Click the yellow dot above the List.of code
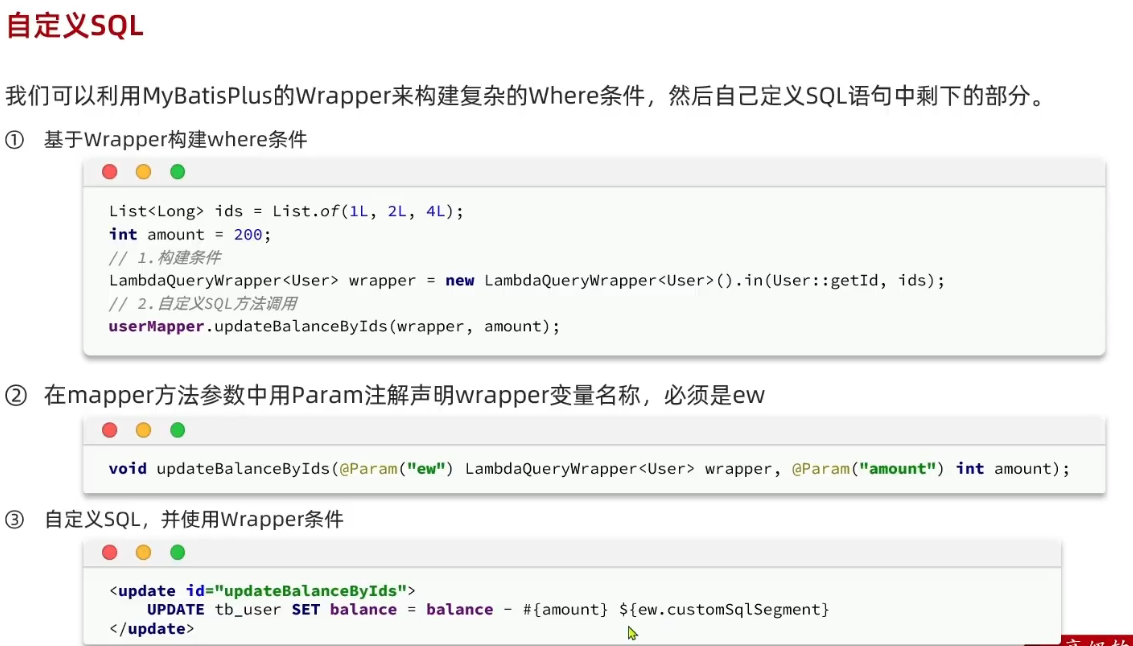This screenshot has height=646, width=1133. tap(143, 172)
